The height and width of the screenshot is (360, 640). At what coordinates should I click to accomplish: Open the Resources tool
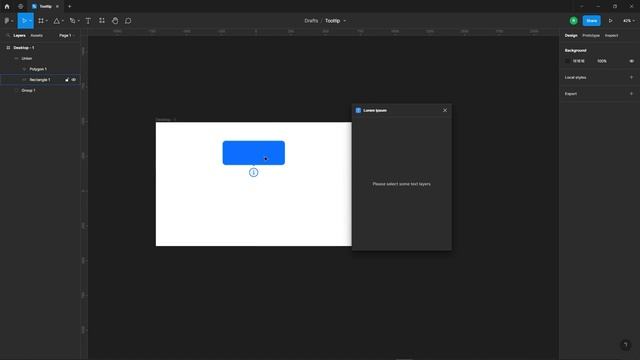(102, 20)
